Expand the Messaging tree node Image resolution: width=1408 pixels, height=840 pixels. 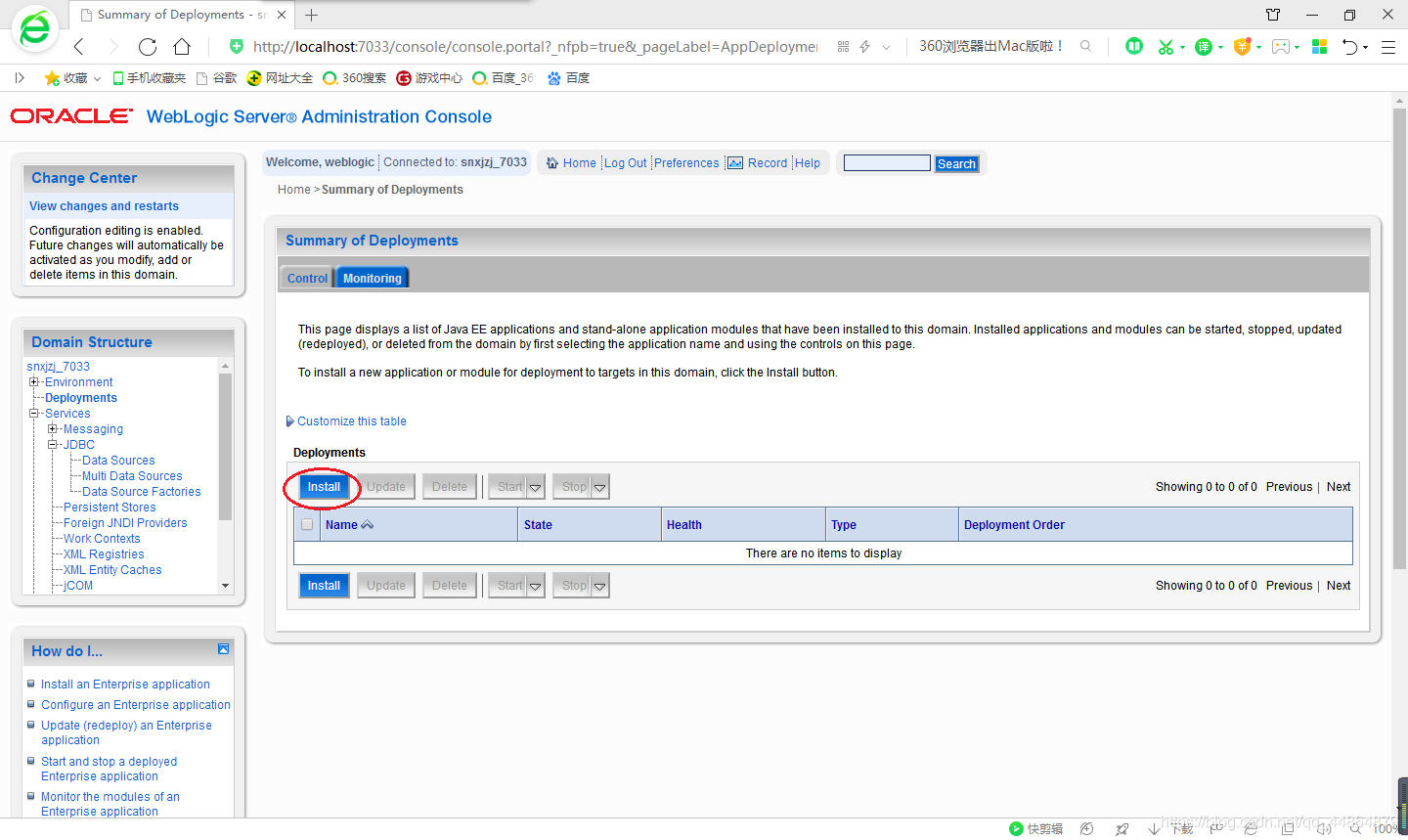(x=53, y=429)
